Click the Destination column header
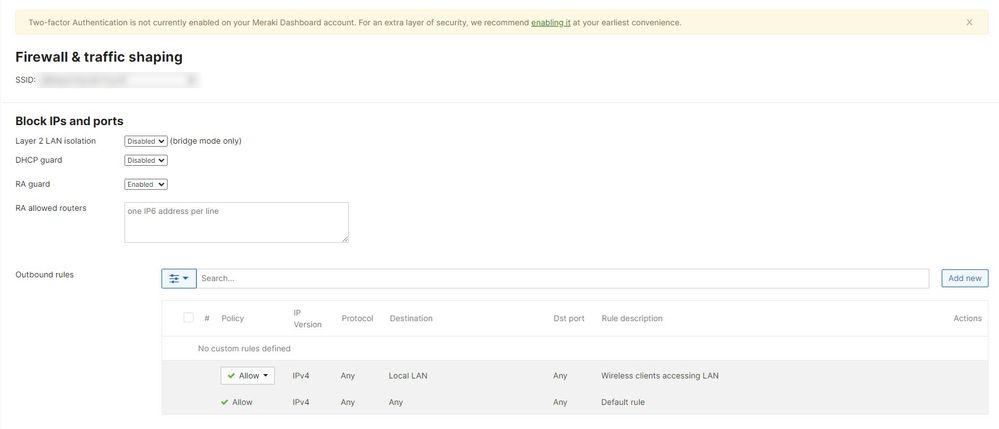Viewport: 999px width, 429px height. pyautogui.click(x=411, y=318)
